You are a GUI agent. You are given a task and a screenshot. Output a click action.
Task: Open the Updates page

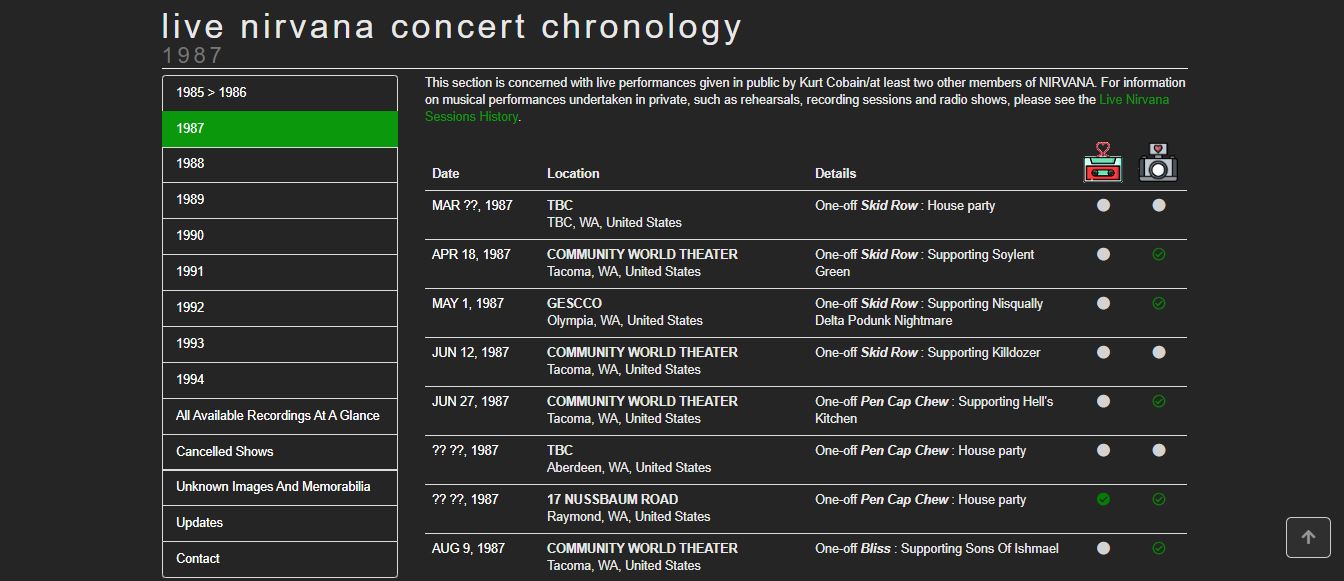pos(280,523)
